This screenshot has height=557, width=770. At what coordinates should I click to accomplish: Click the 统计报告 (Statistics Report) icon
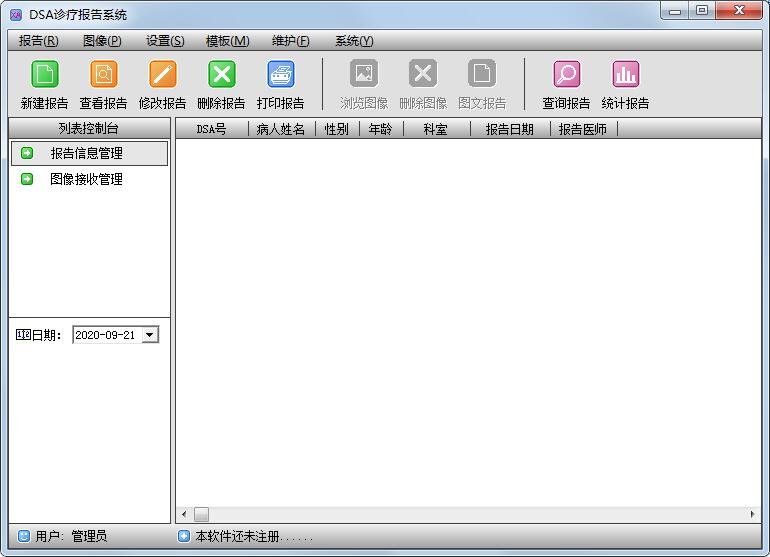click(x=625, y=75)
